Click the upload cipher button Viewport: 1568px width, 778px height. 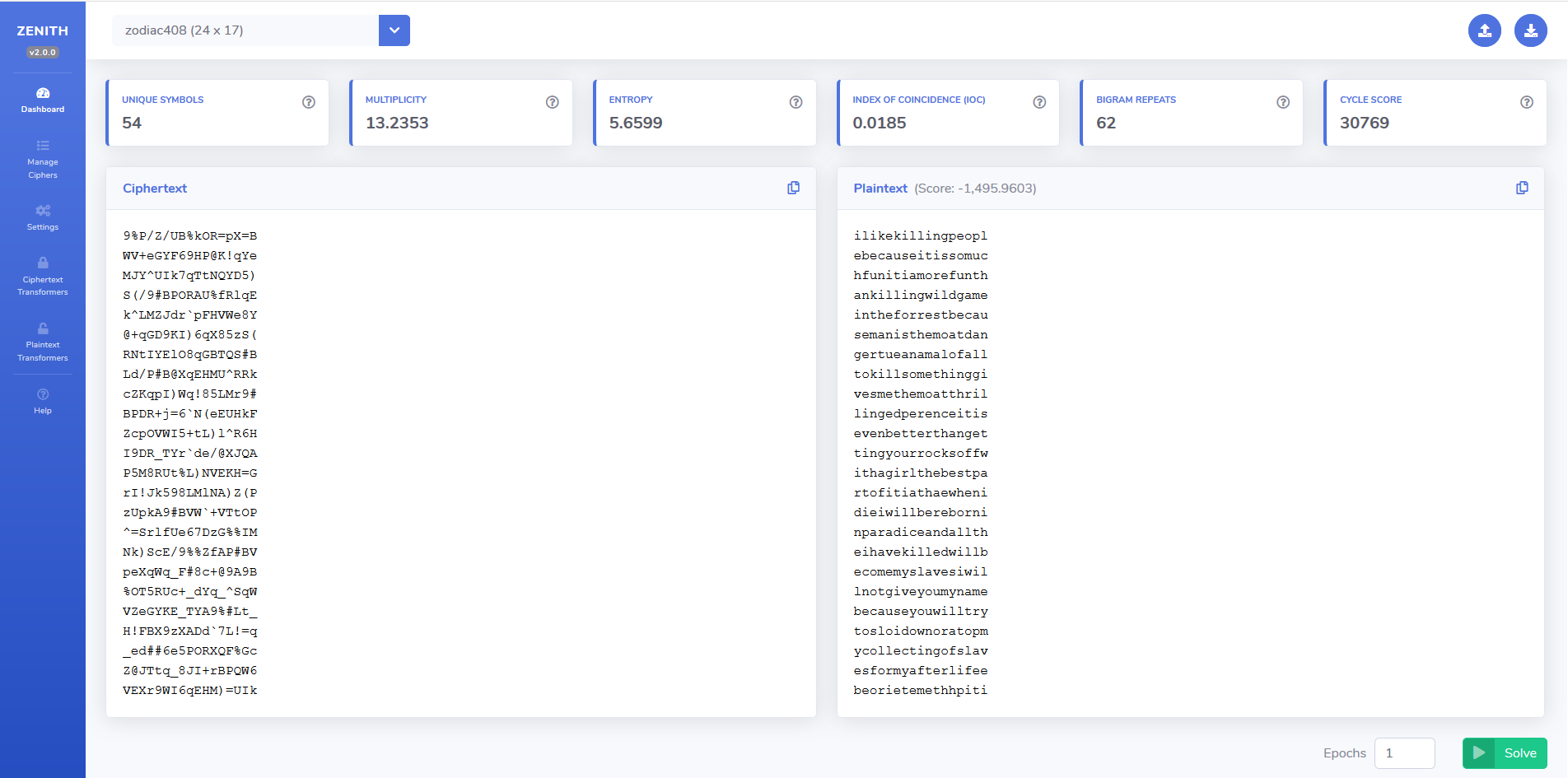[x=1485, y=30]
